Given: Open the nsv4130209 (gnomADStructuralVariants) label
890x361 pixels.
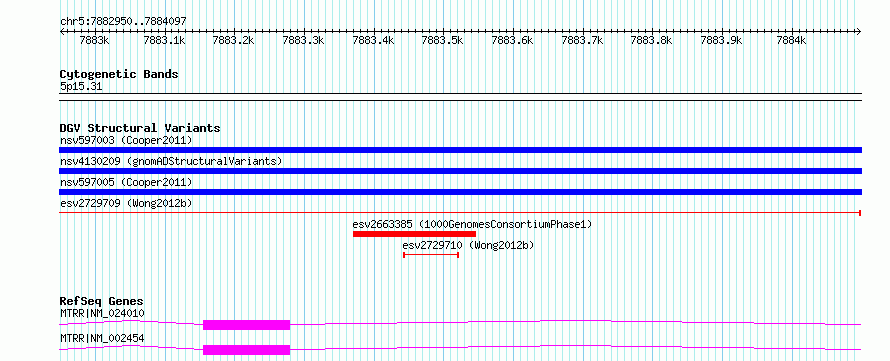Looking at the screenshot, I should tap(171, 161).
